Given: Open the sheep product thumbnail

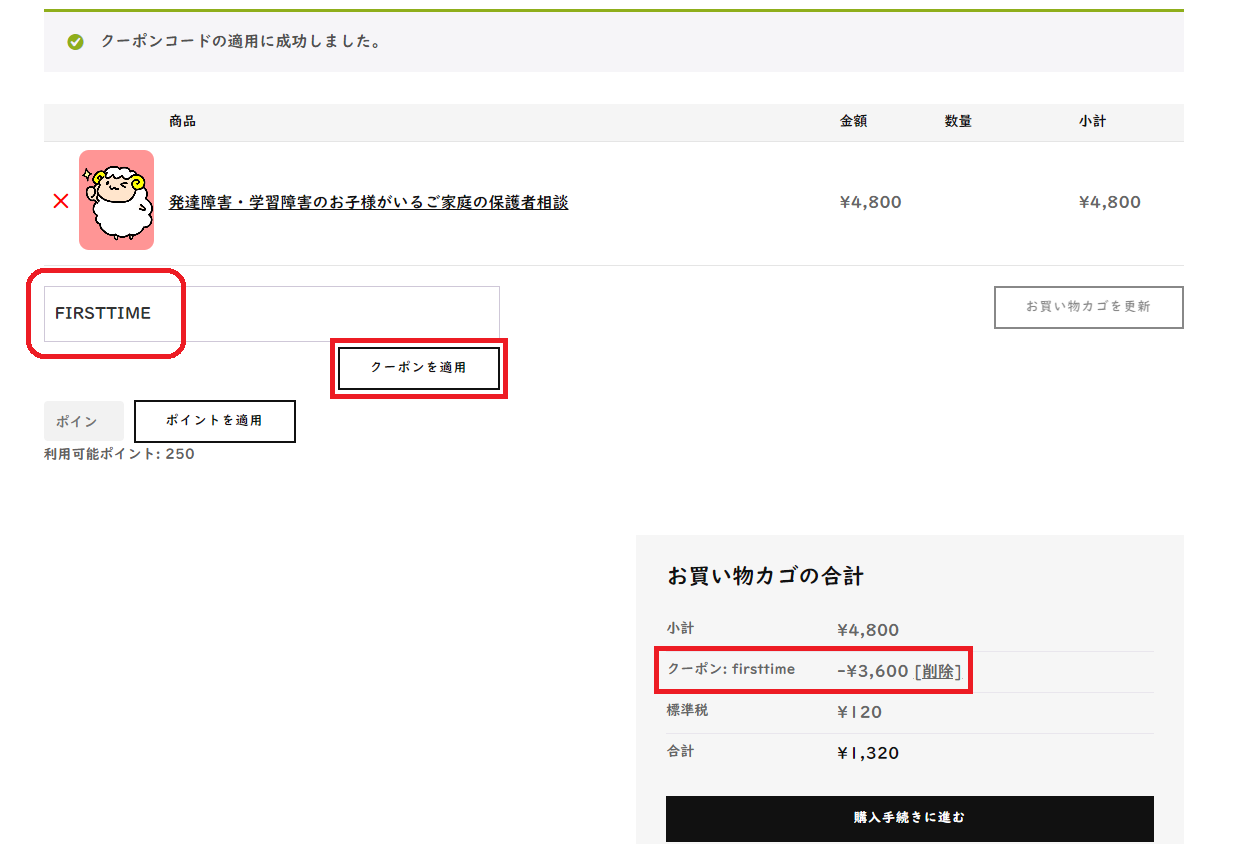Looking at the screenshot, I should point(116,200).
